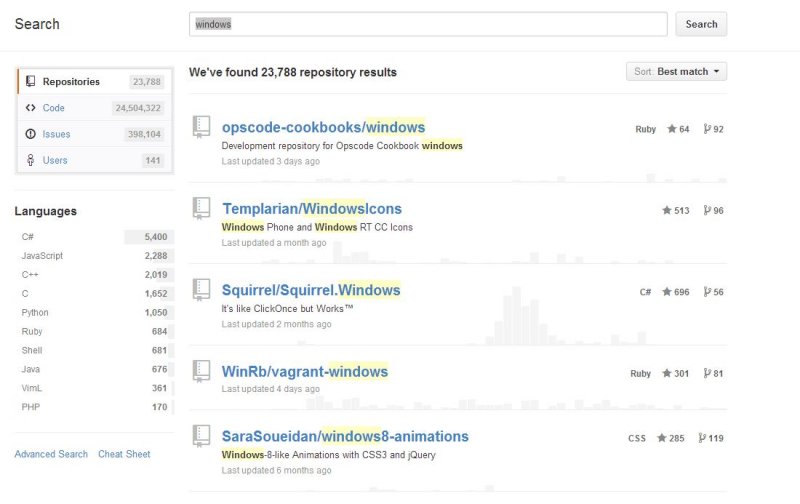Click the star icon on the WinRb/vagrant-windows result
This screenshot has width=800, height=504.
point(666,373)
